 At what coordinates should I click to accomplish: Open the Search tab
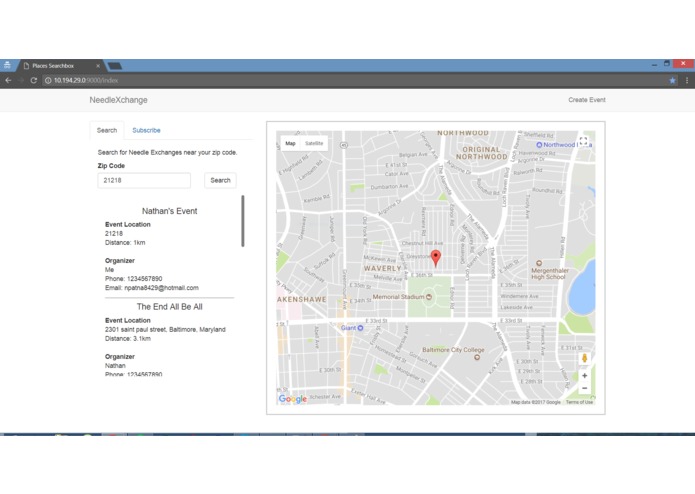[x=107, y=130]
